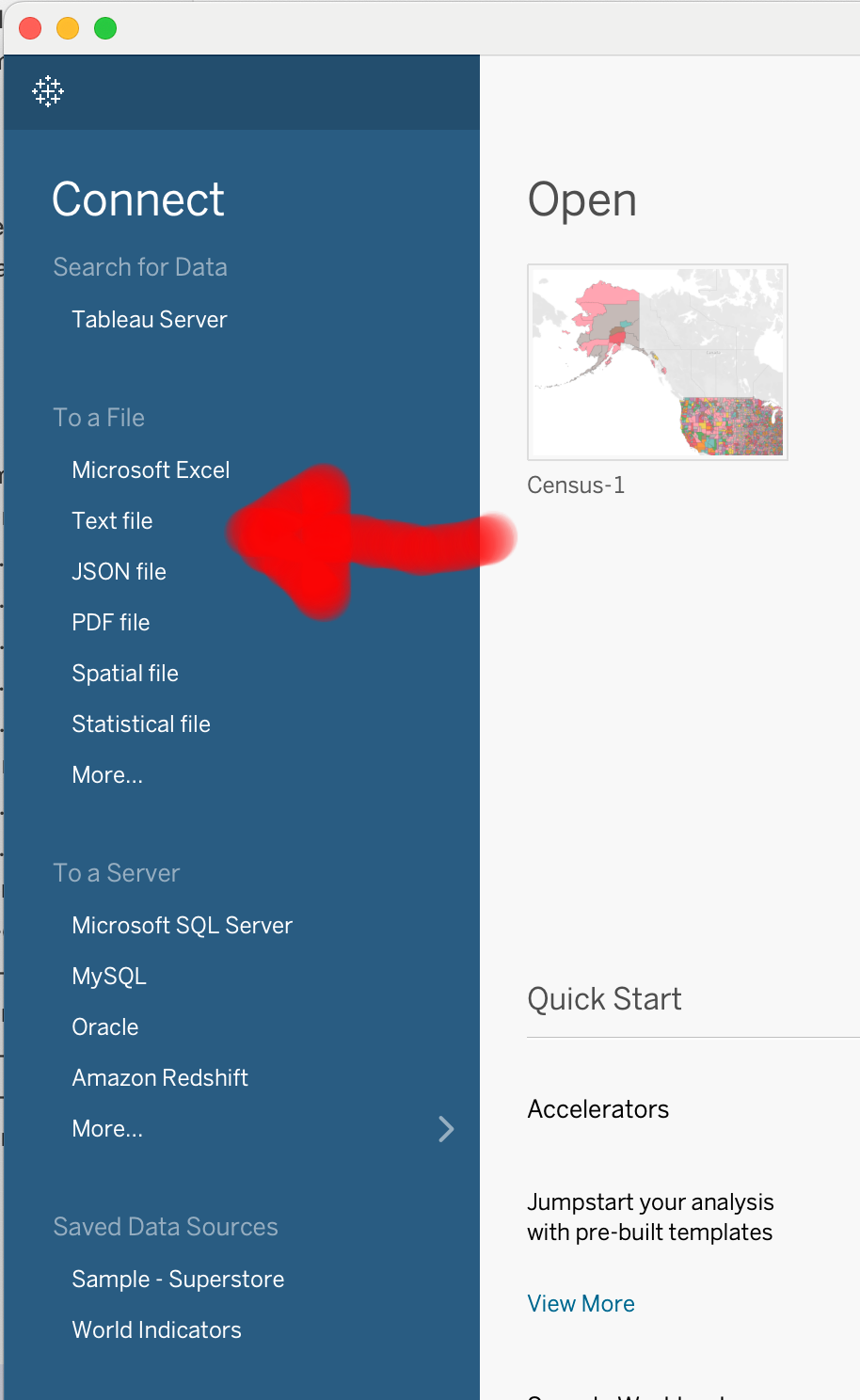Click the To a Server heading

click(116, 873)
